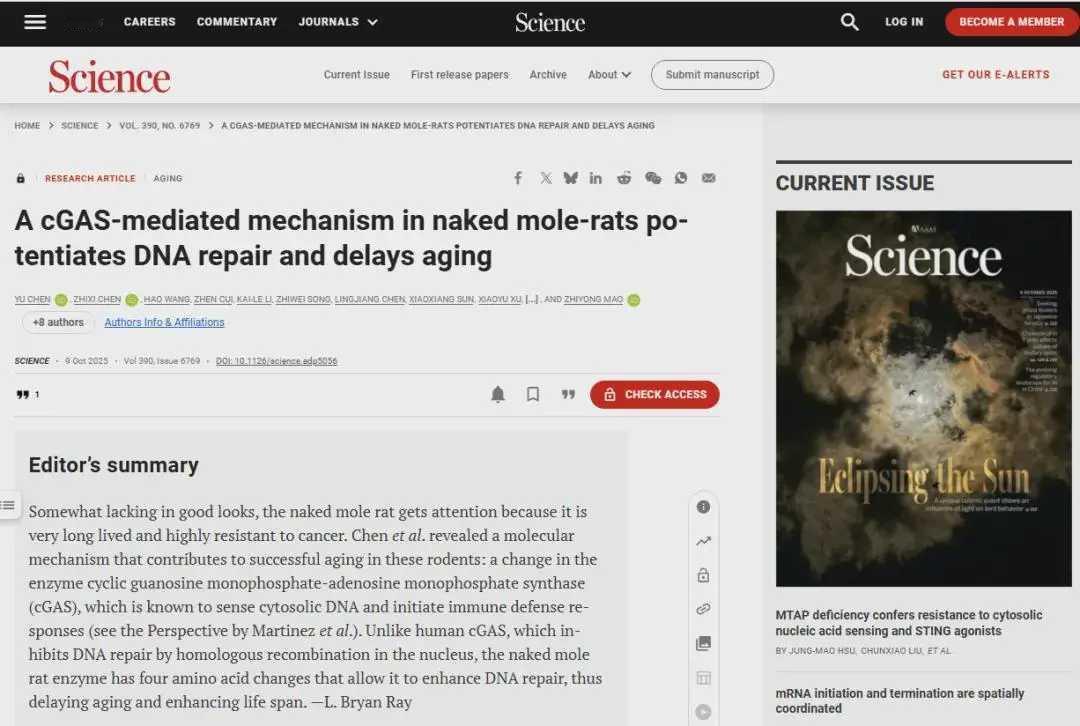Viewport: 1080px width, 726px height.
Task: Click Become a Member button
Action: (1011, 22)
